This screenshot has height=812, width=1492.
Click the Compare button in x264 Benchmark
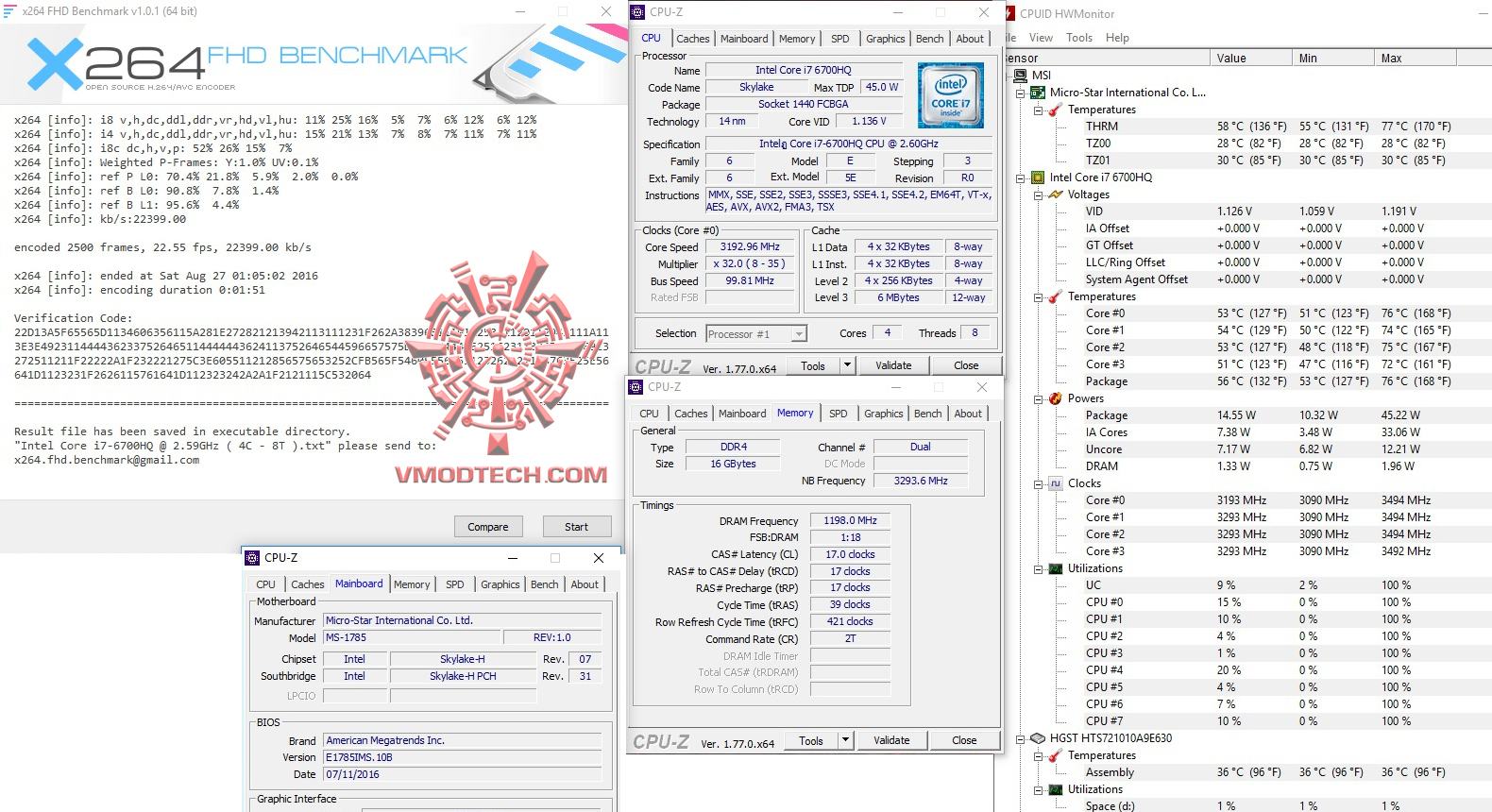(488, 527)
